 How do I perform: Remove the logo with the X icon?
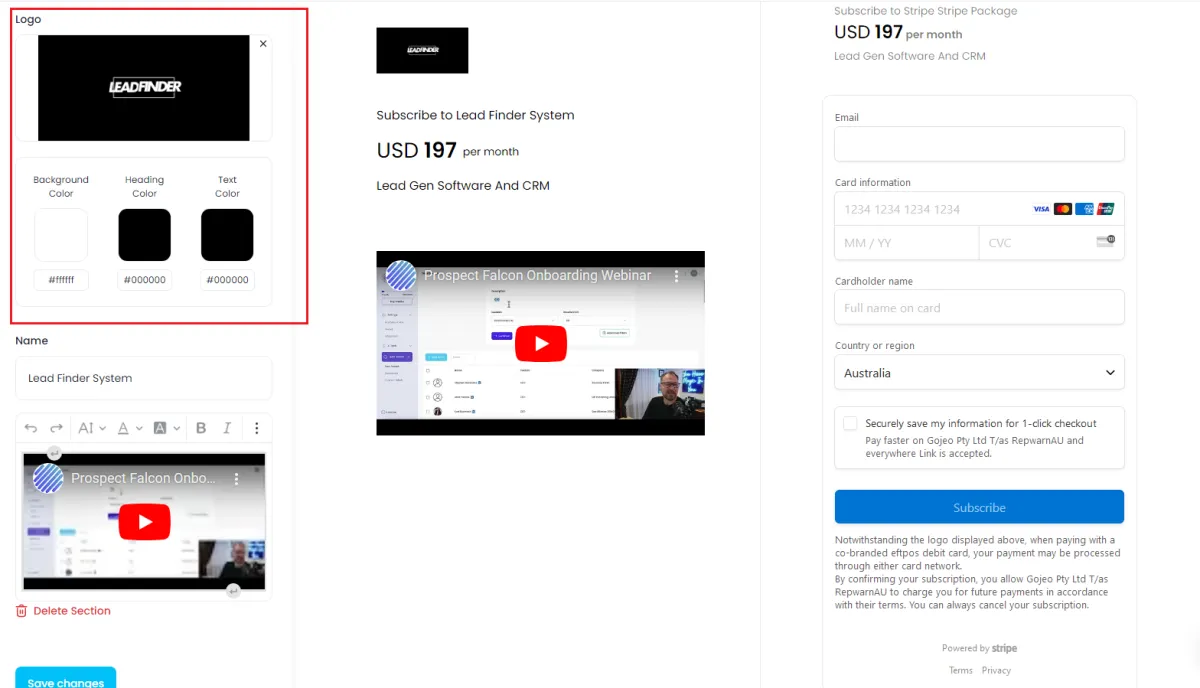pyautogui.click(x=263, y=44)
